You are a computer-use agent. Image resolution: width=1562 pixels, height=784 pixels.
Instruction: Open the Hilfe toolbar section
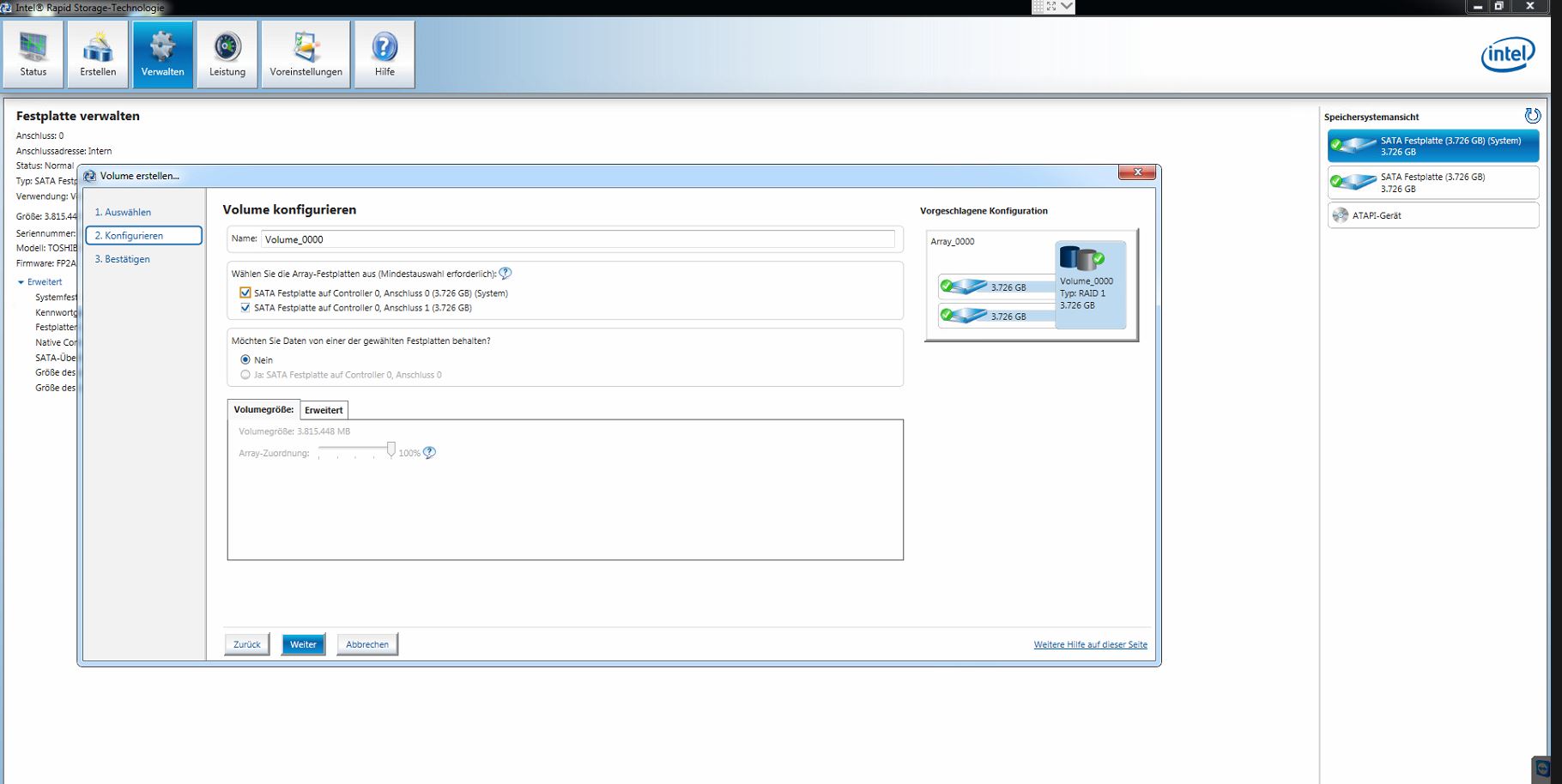tap(384, 54)
